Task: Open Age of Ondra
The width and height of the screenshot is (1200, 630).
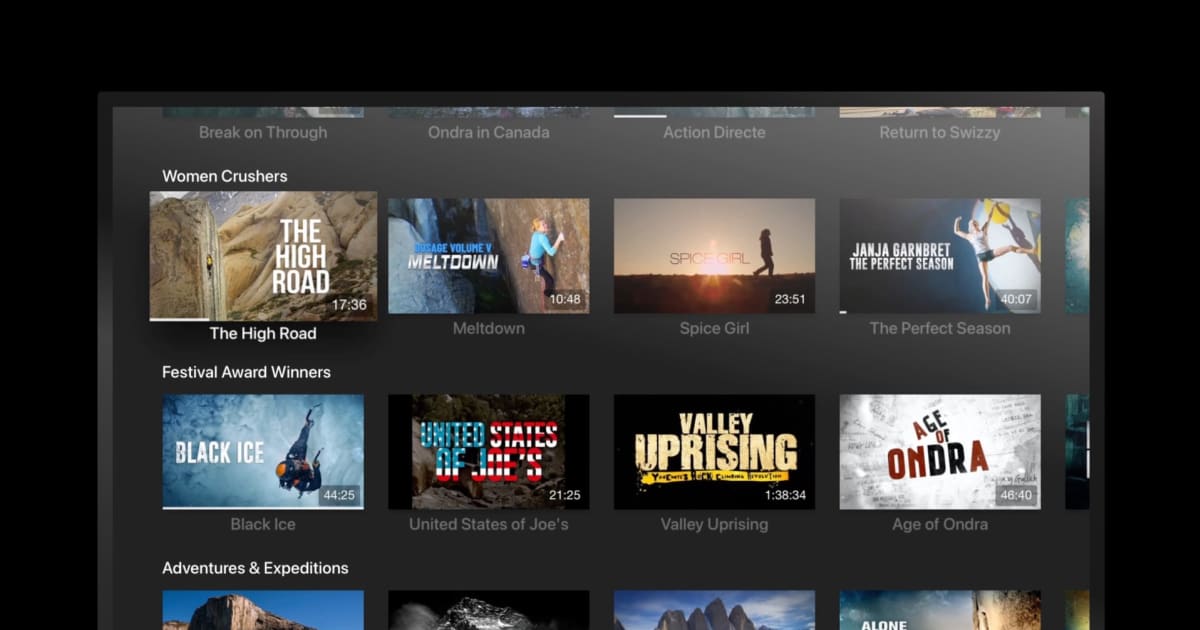Action: (939, 452)
